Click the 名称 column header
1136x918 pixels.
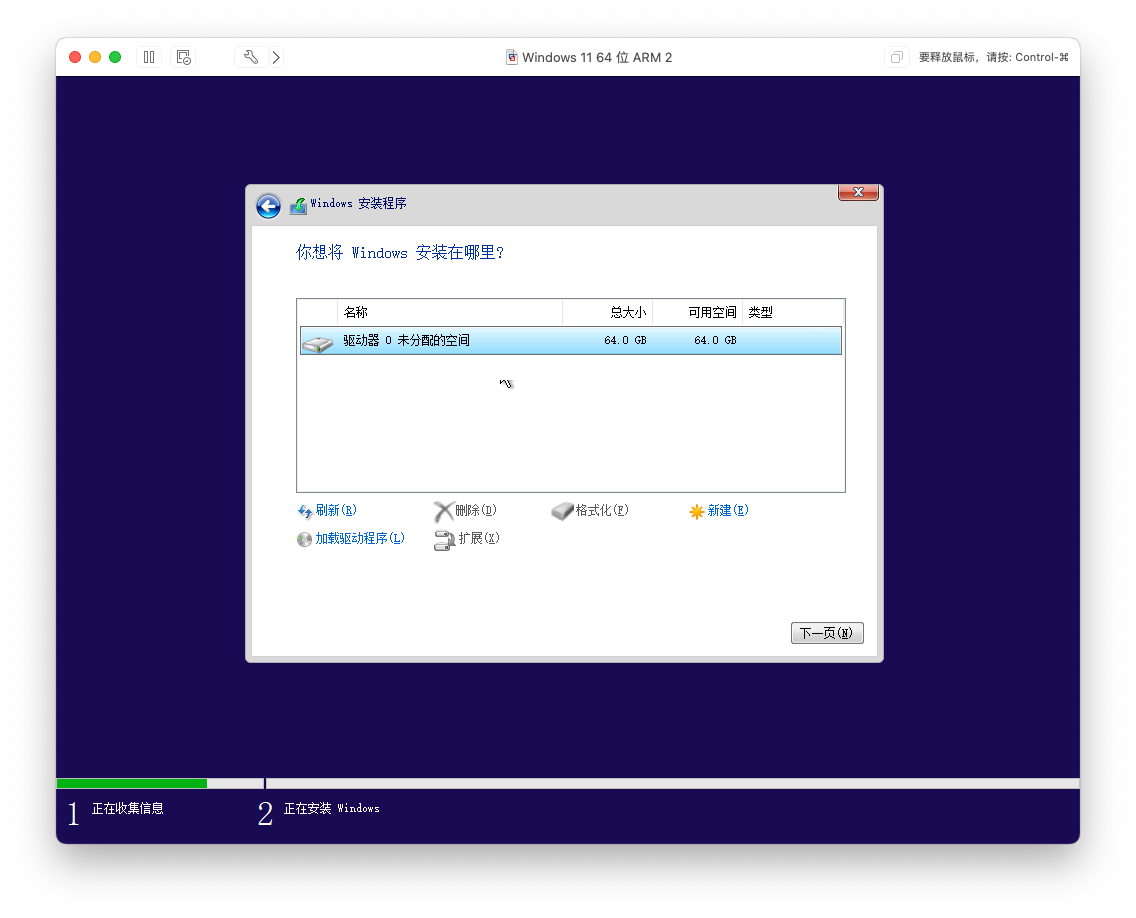[x=450, y=312]
